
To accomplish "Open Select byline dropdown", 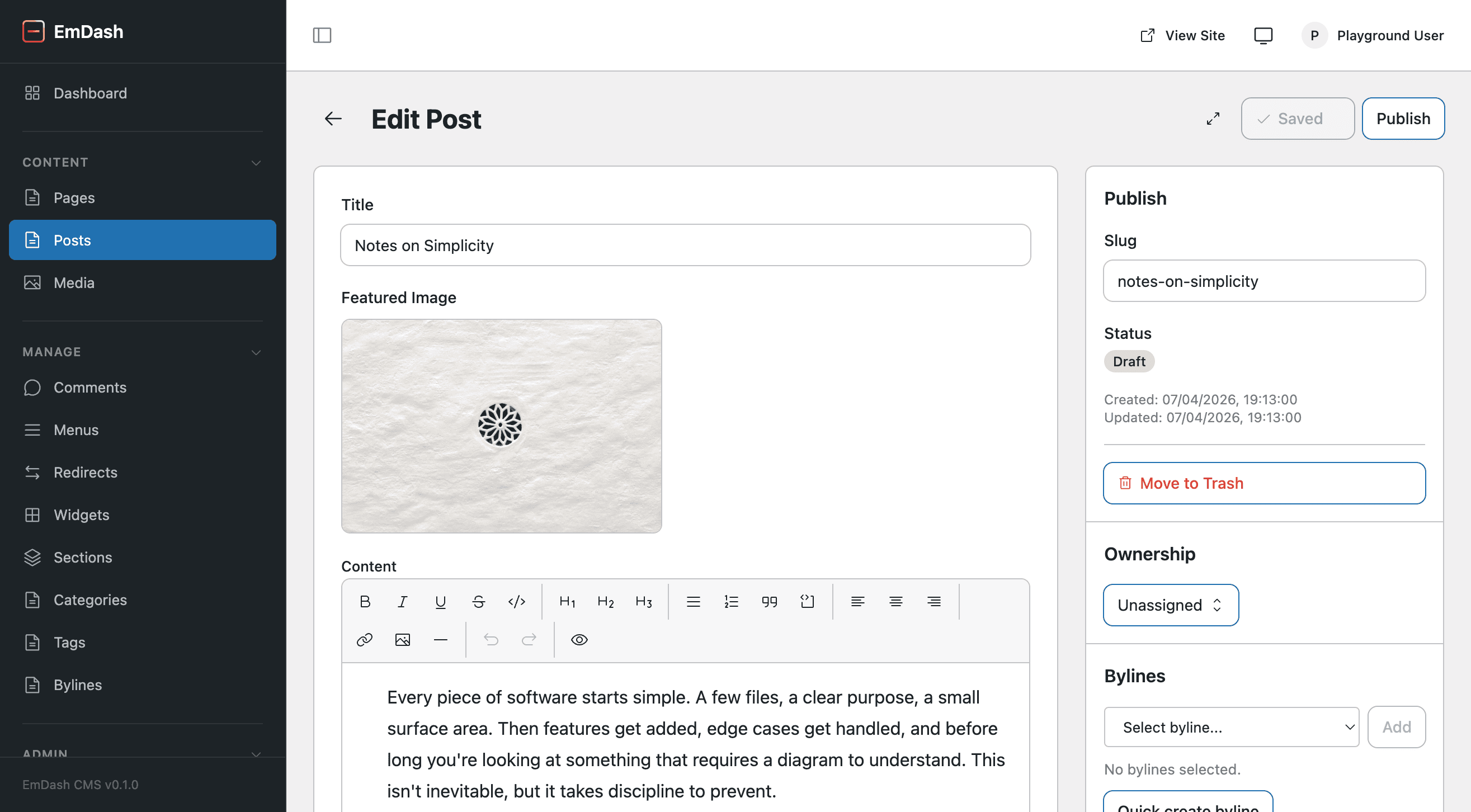I will (1231, 727).
